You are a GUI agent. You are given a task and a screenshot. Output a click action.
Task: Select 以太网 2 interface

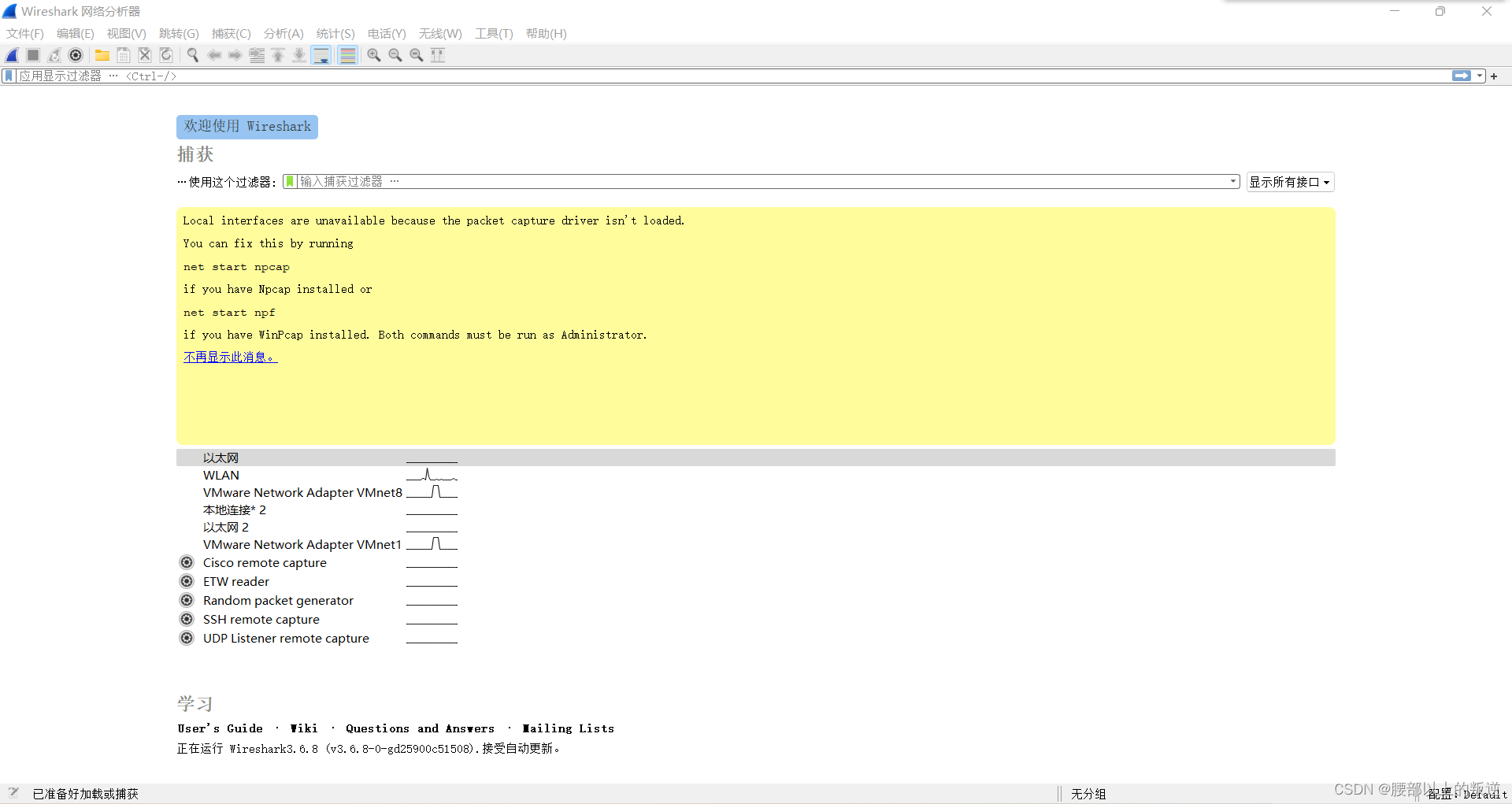pyautogui.click(x=226, y=528)
